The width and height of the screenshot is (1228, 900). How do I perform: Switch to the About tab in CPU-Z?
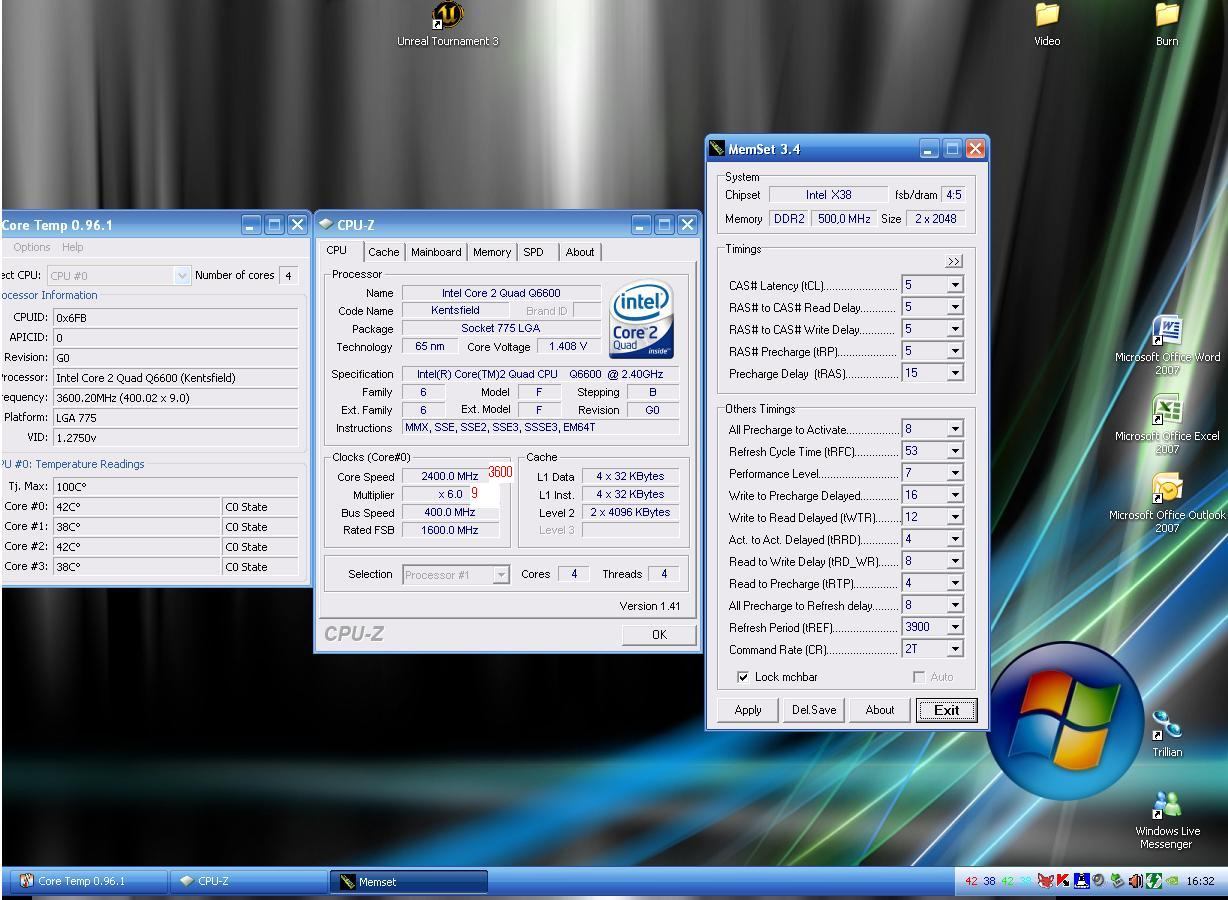580,252
